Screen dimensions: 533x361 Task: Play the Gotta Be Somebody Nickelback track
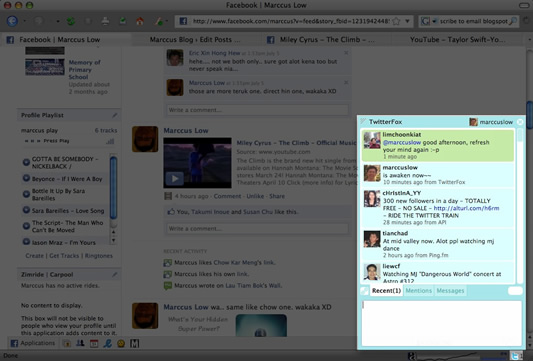click(x=26, y=162)
